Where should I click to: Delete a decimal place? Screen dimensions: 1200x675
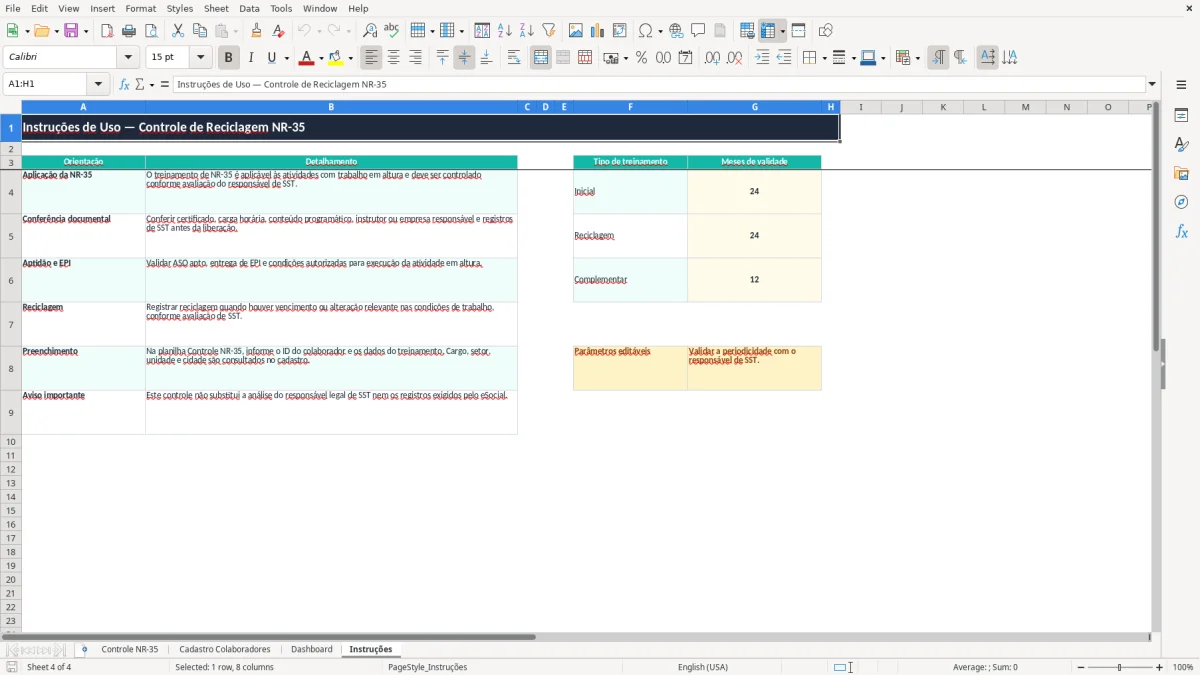pyautogui.click(x=734, y=58)
